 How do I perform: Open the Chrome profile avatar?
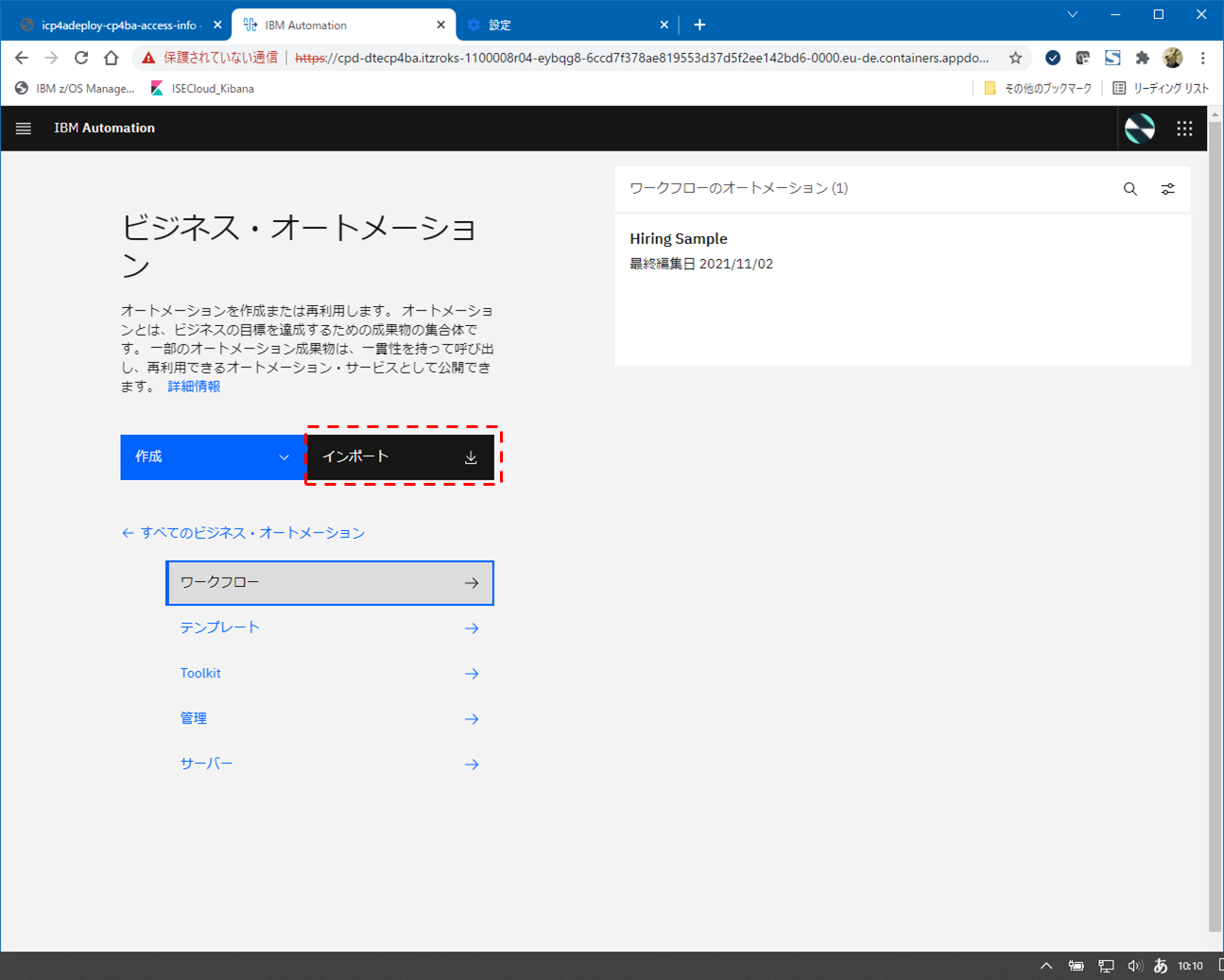tap(1173, 58)
